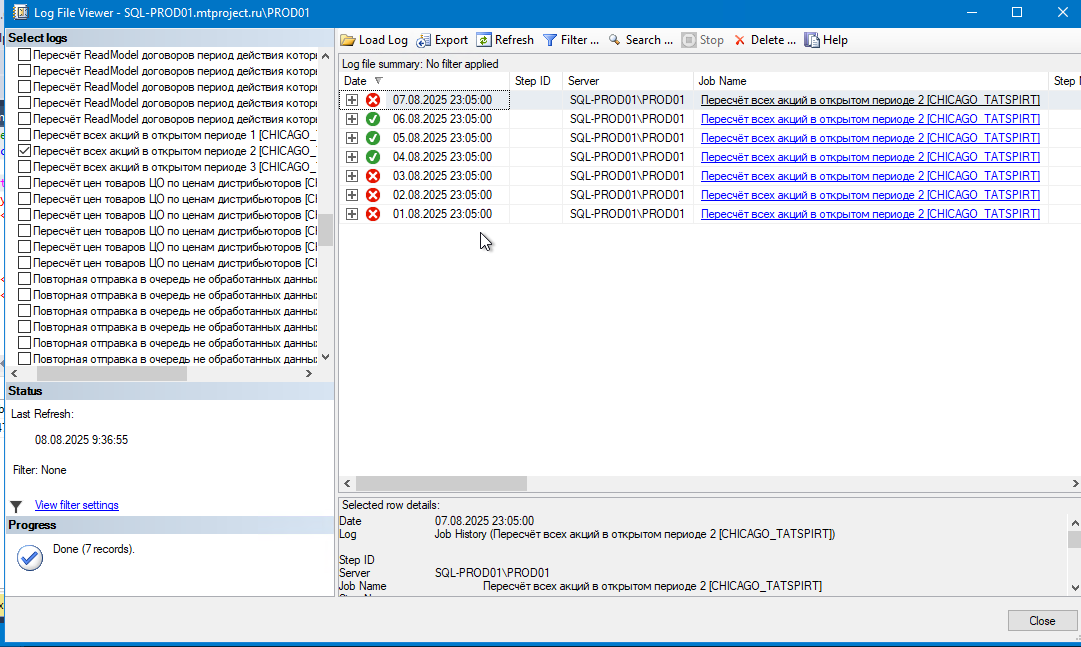
Task: Click the Progress panel header
Action: [170, 525]
